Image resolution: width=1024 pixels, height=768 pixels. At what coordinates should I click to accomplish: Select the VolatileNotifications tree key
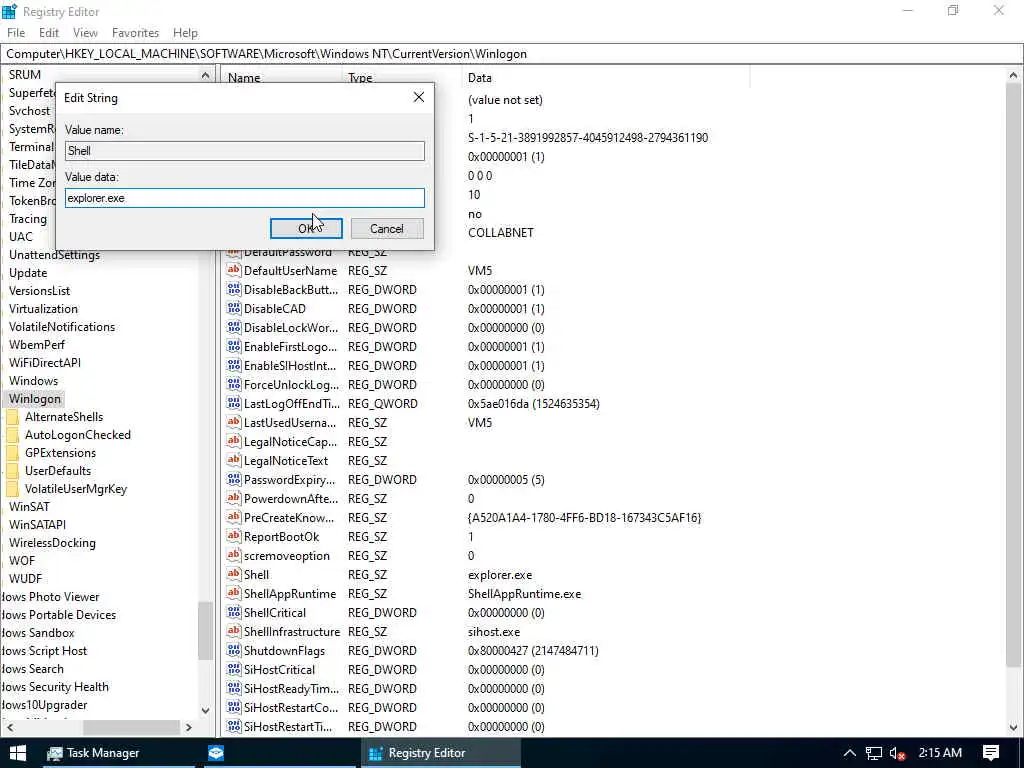[x=62, y=327]
